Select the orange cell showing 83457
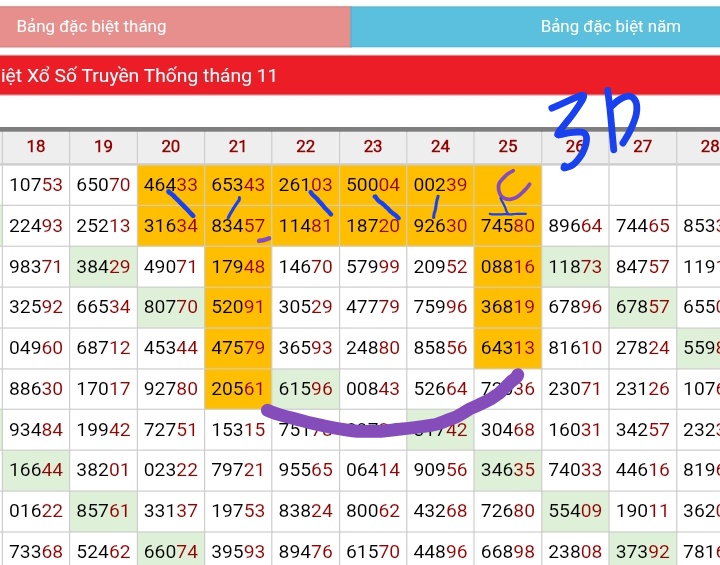The width and height of the screenshot is (720, 565). tap(238, 226)
